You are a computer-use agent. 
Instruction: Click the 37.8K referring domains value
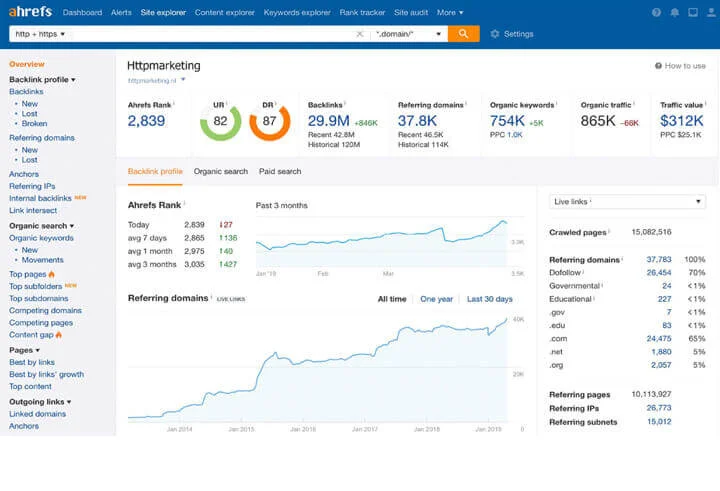tap(417, 121)
